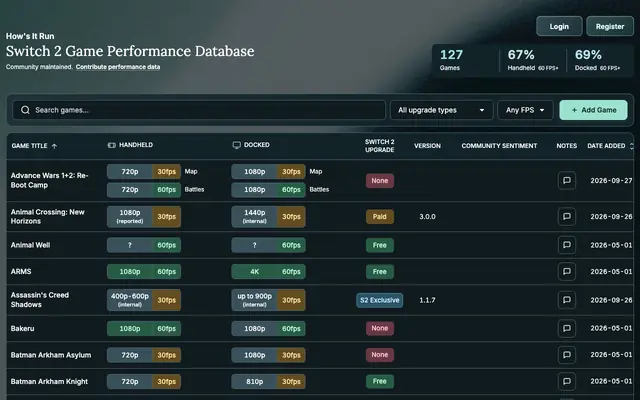640x400 pixels.
Task: Click the Free badge for Animal Well
Action: point(380,245)
